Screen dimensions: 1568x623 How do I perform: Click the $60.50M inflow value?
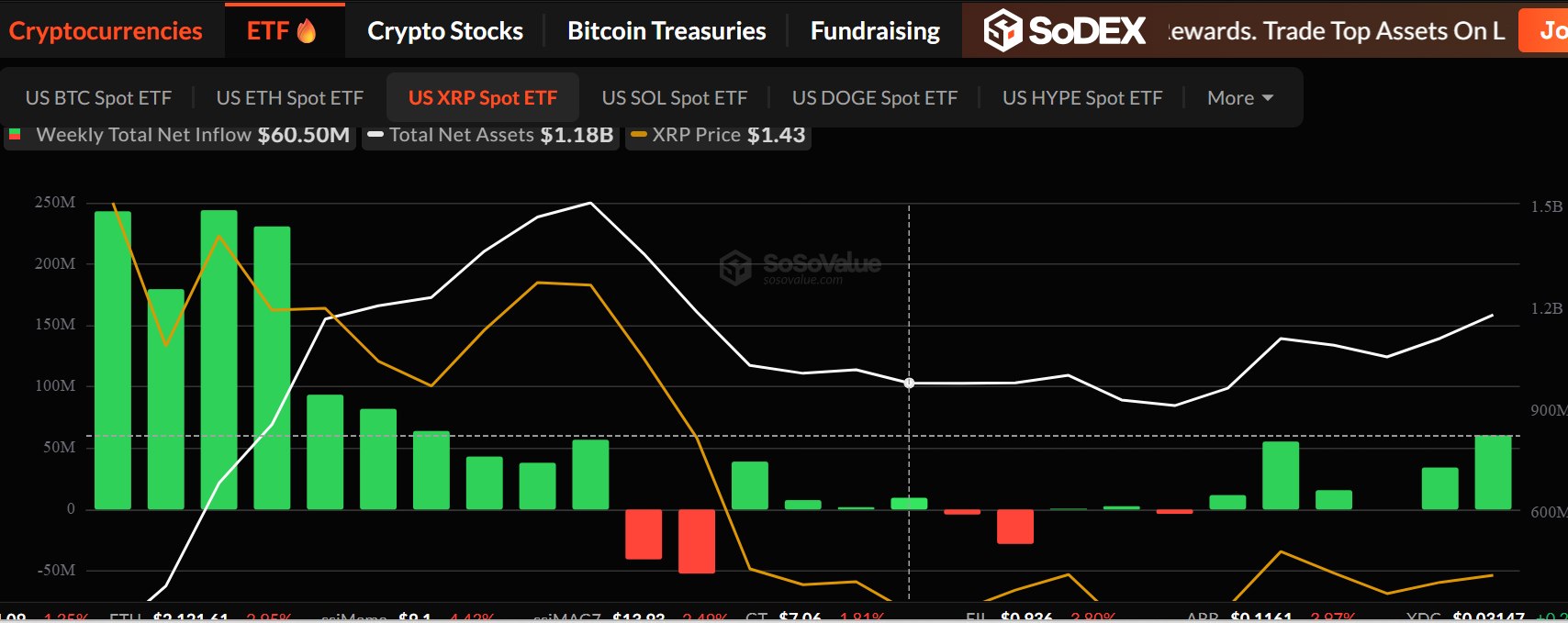click(304, 135)
